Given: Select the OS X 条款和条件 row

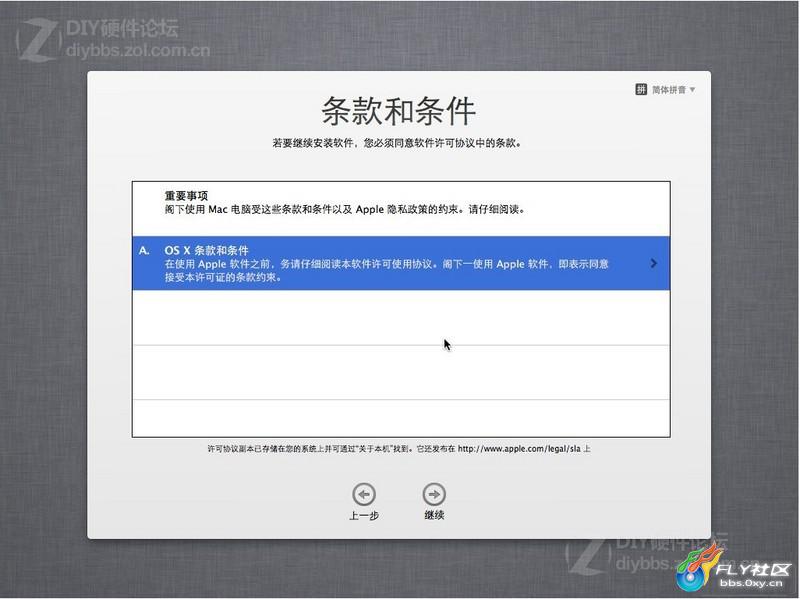Looking at the screenshot, I should [x=401, y=263].
